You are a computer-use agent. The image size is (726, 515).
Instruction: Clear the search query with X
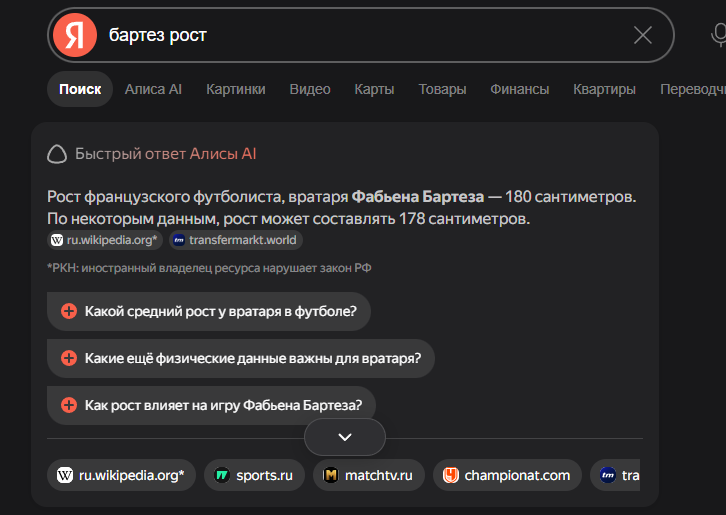(x=643, y=35)
